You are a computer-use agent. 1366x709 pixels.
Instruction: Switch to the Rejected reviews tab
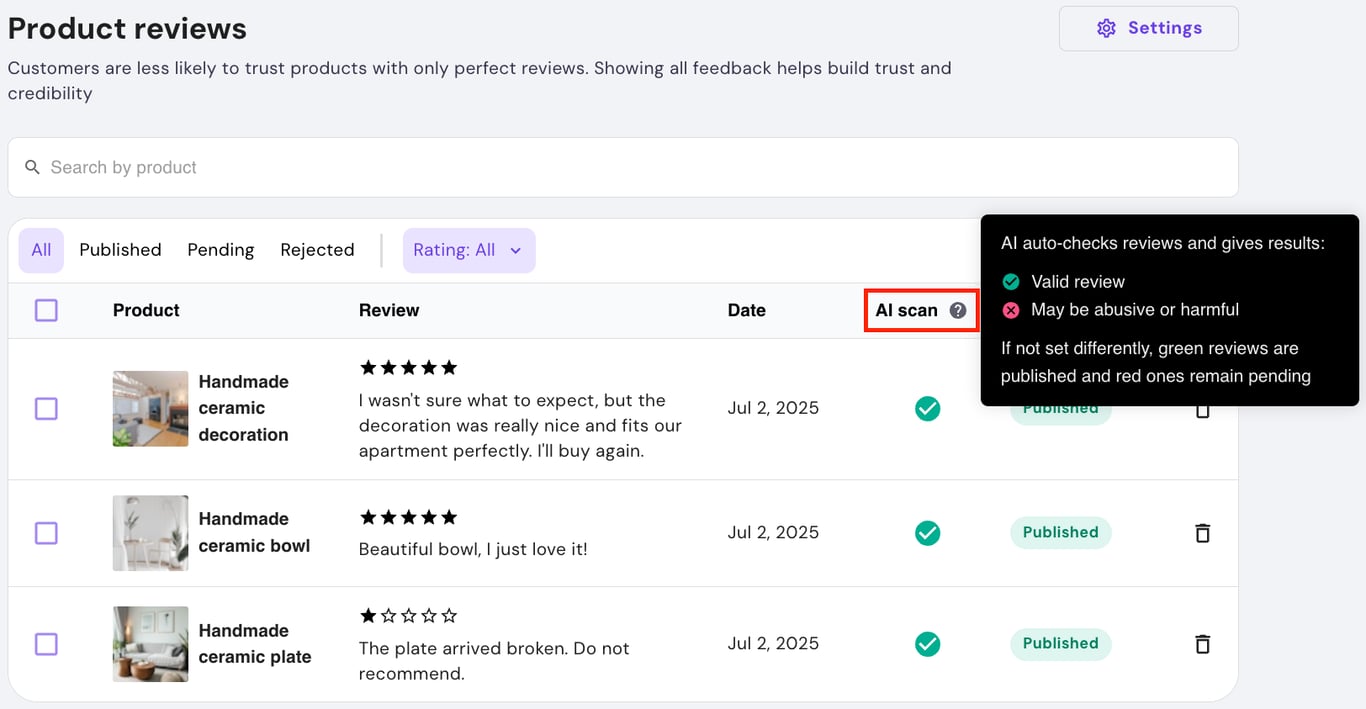coord(317,249)
